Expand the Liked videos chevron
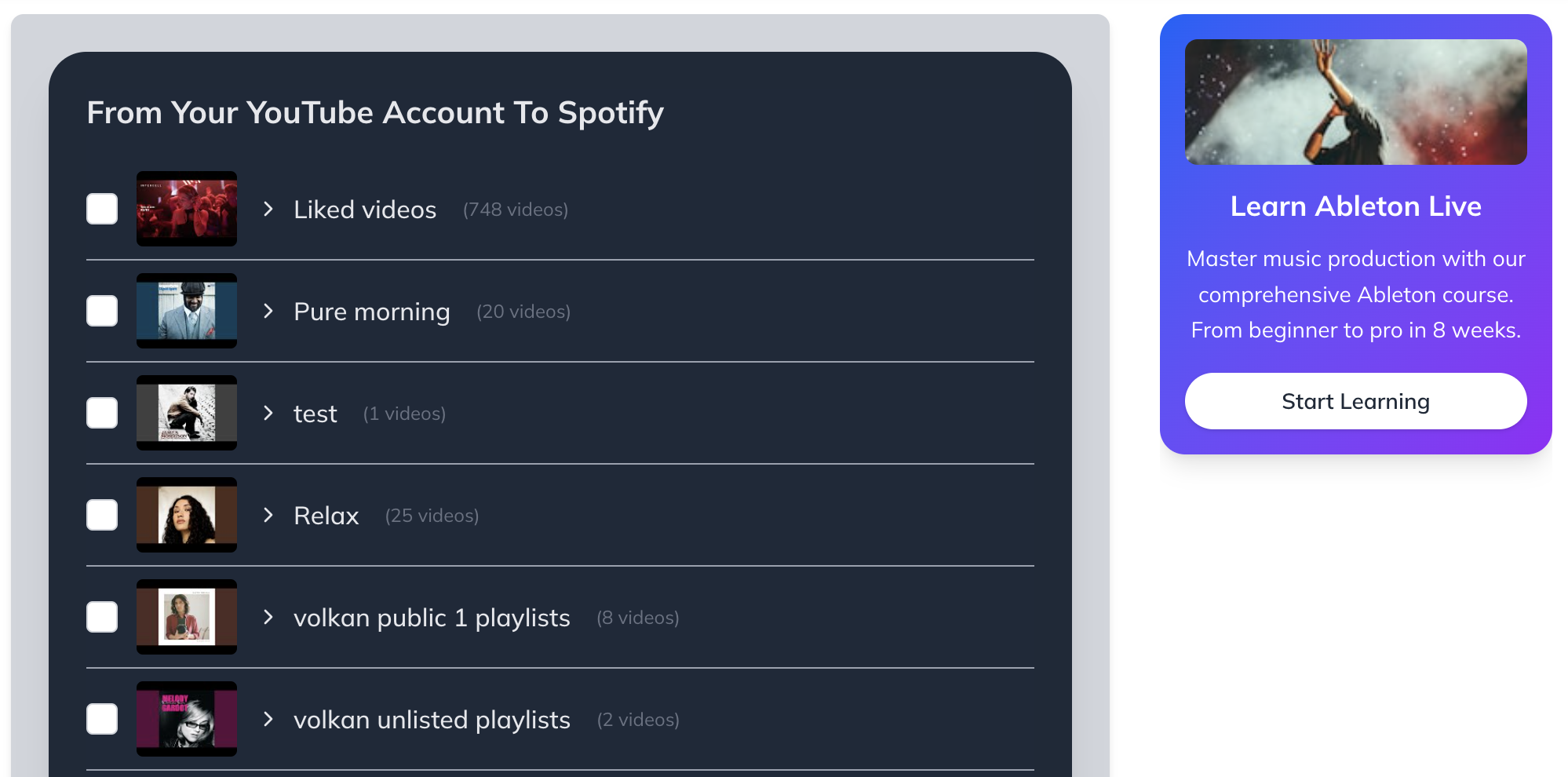1568x777 pixels. 268,209
